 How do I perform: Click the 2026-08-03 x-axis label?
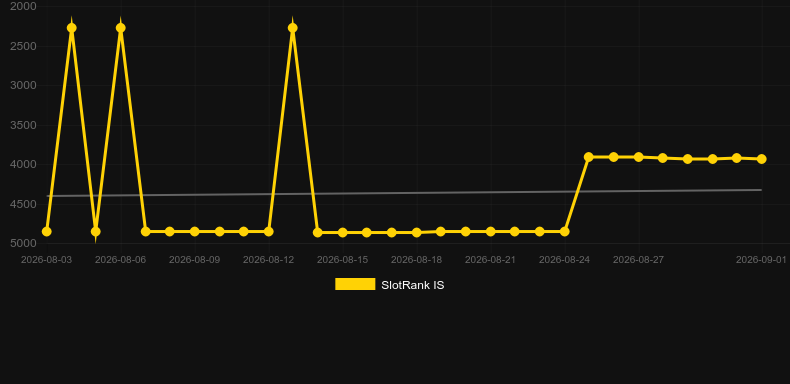tap(46, 260)
